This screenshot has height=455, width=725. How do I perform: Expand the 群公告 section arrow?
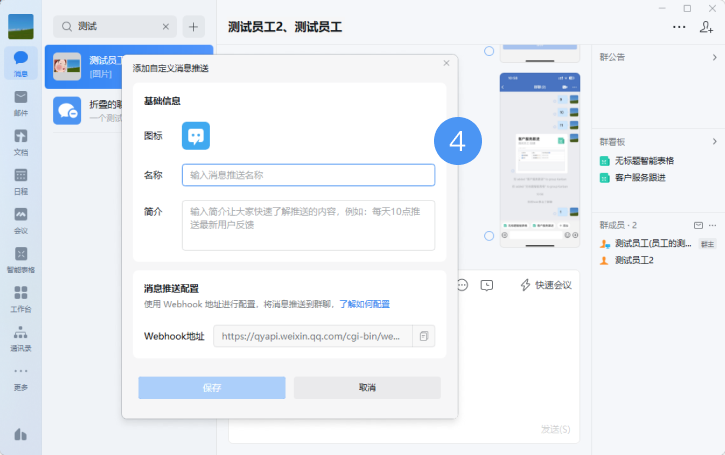(x=714, y=57)
